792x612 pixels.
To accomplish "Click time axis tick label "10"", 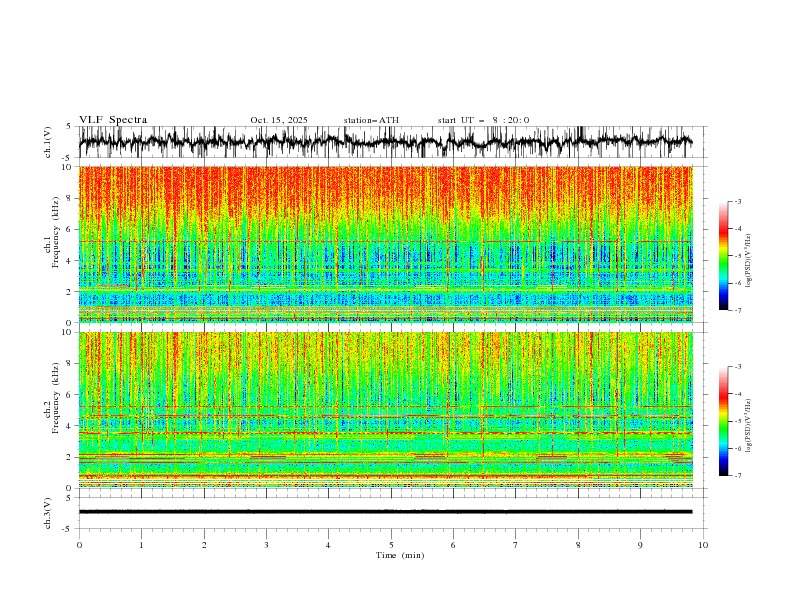I will [x=703, y=545].
